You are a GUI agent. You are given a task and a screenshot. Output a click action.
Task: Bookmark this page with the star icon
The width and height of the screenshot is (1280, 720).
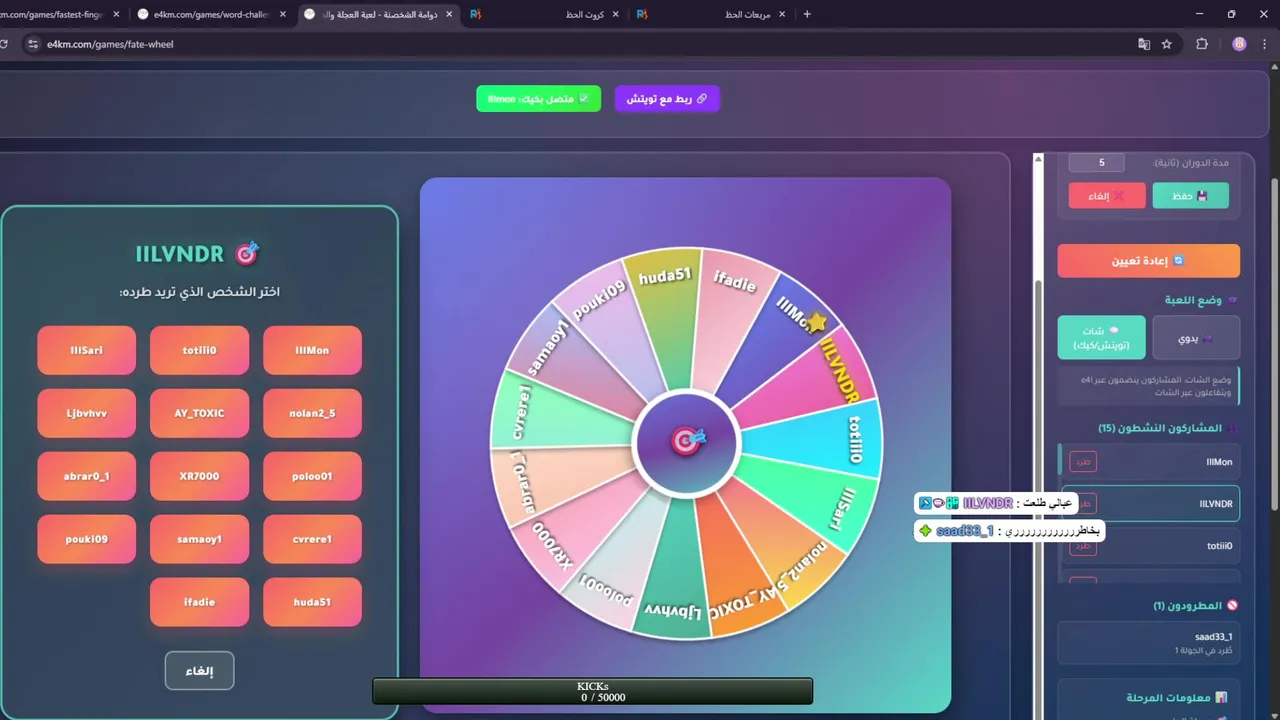[x=1166, y=44]
